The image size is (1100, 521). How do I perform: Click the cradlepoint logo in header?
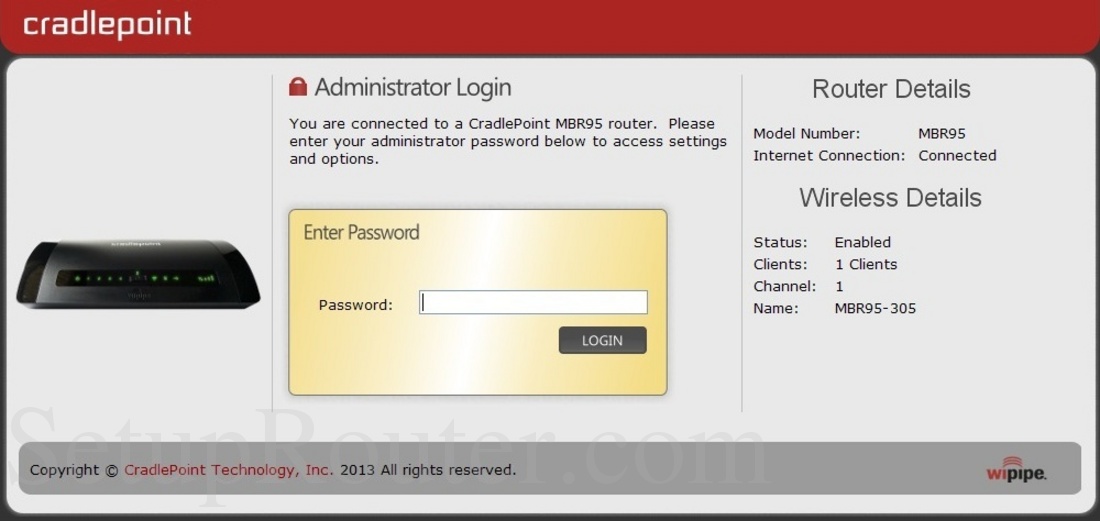[x=107, y=25]
